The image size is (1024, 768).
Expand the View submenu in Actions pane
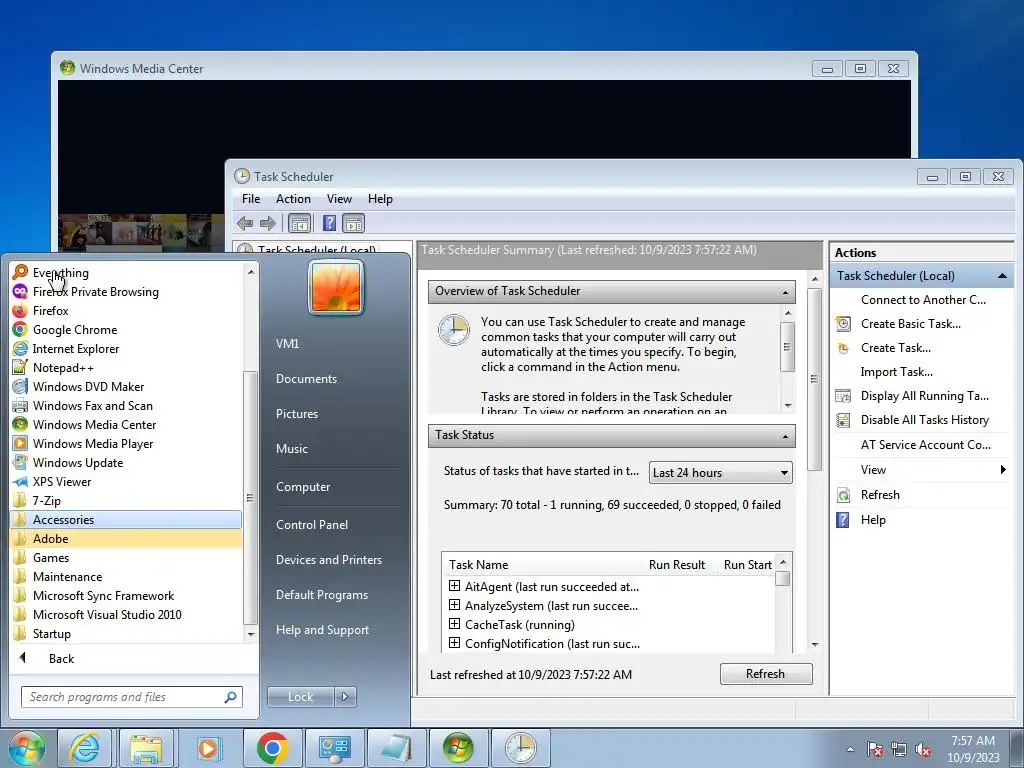coord(1003,470)
